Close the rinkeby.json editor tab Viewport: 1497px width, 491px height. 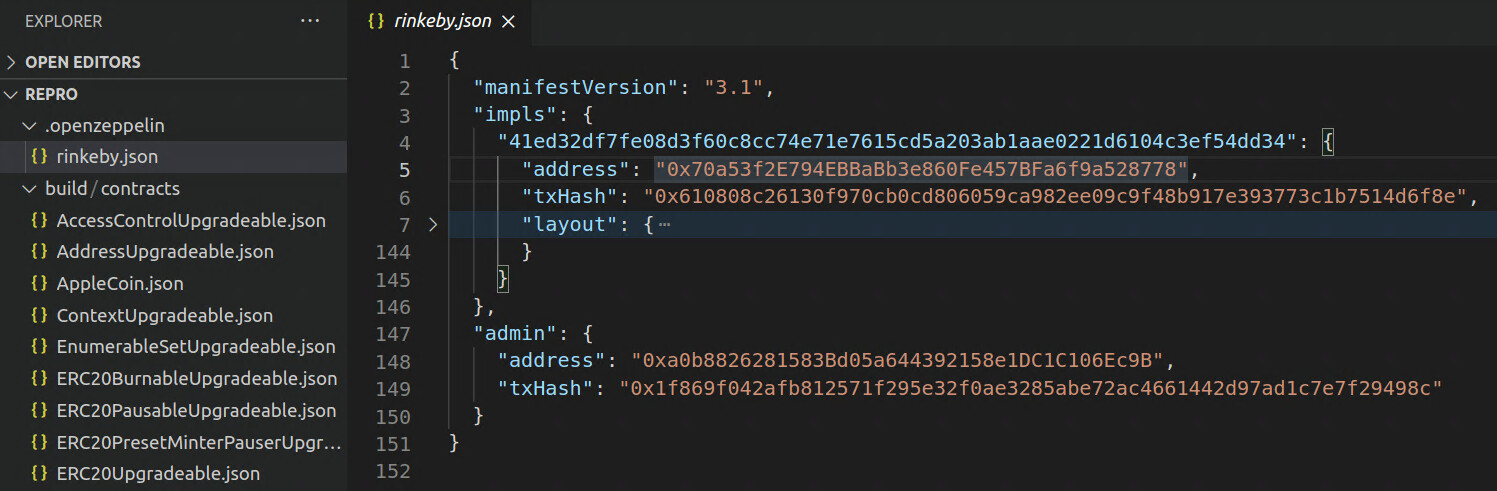(x=508, y=21)
